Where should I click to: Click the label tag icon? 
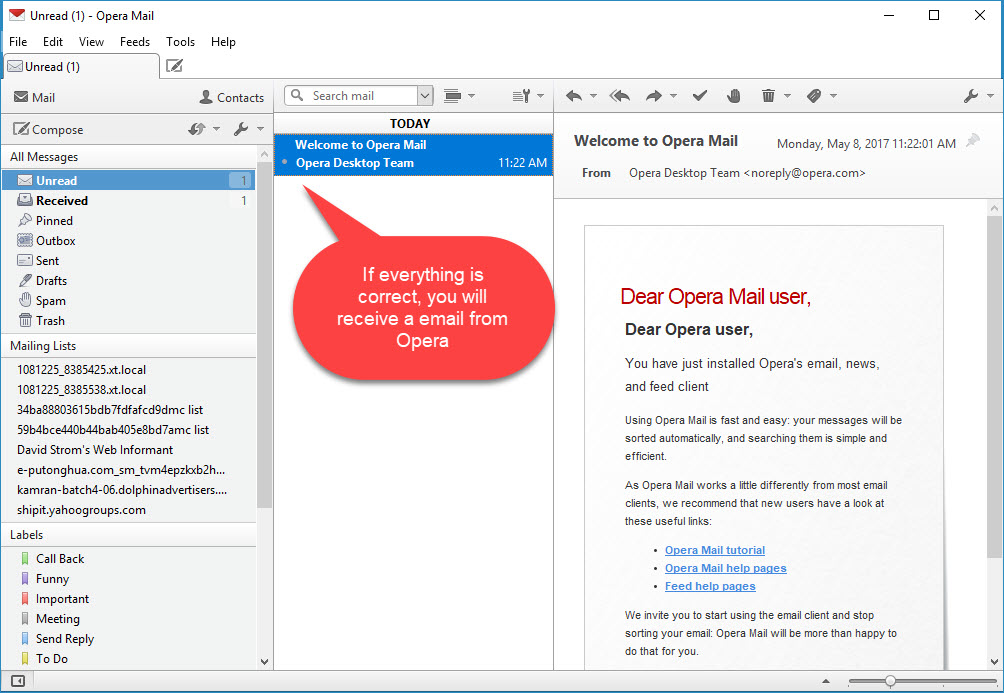[814, 96]
